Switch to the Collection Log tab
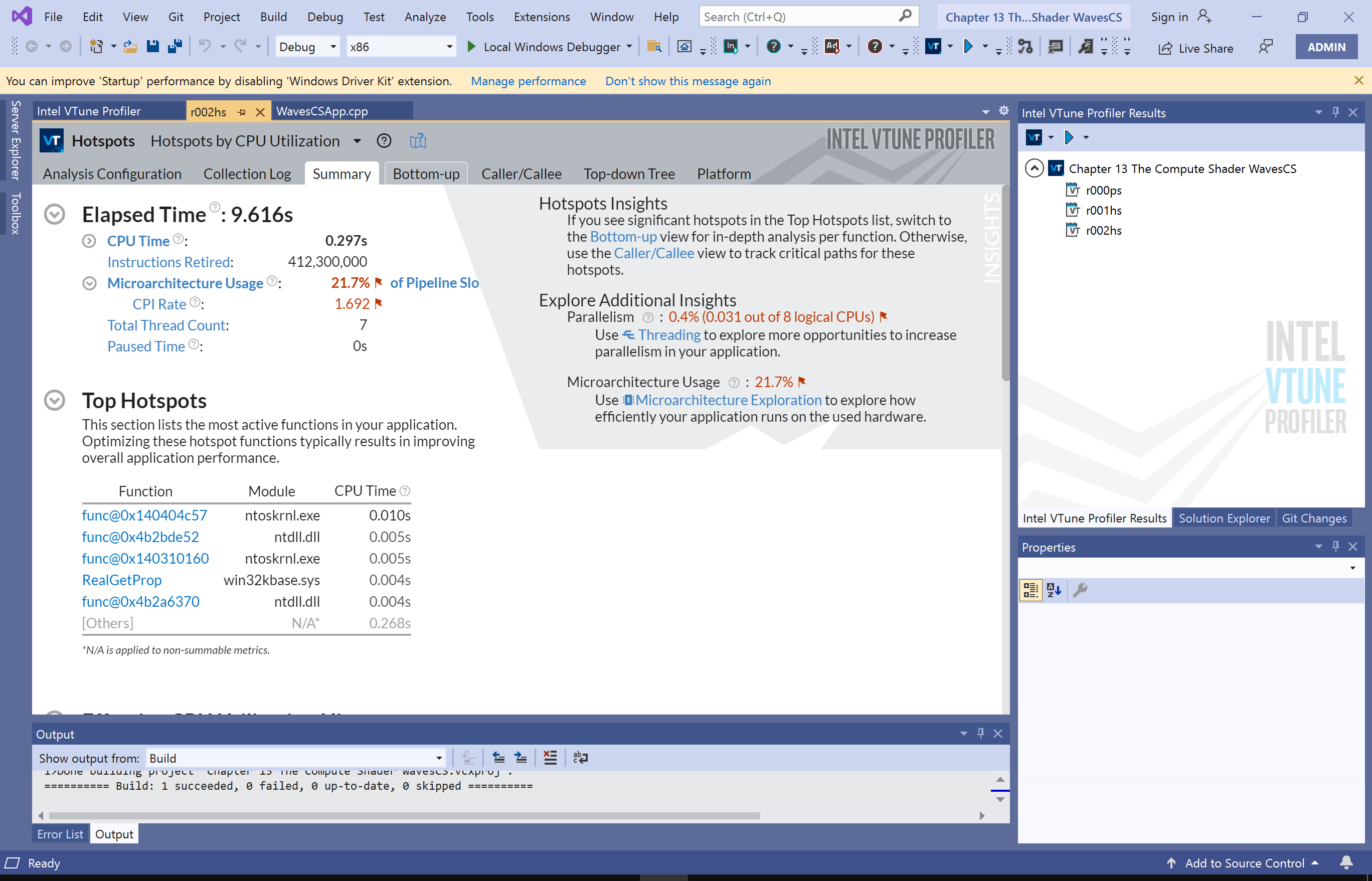The height and width of the screenshot is (881, 1372). point(247,174)
